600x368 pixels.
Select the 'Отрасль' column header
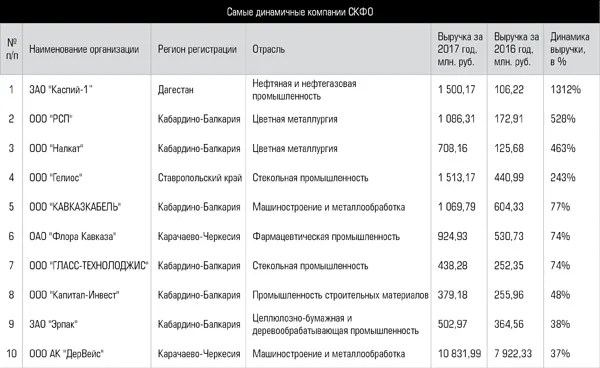pos(268,49)
